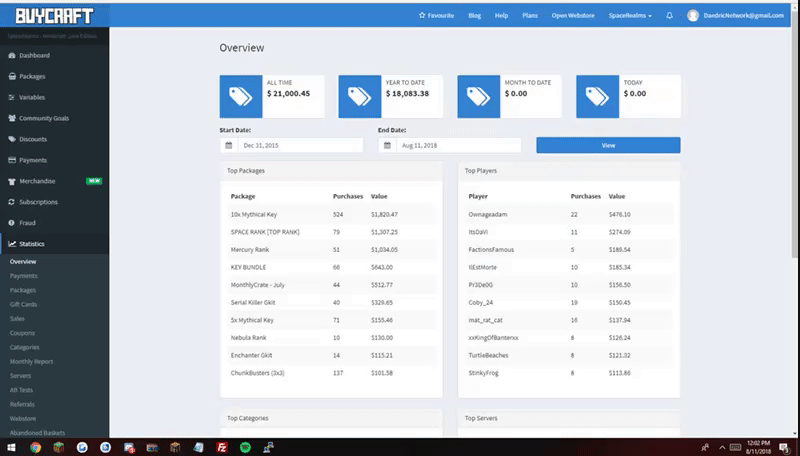Click the View button

(x=608, y=145)
